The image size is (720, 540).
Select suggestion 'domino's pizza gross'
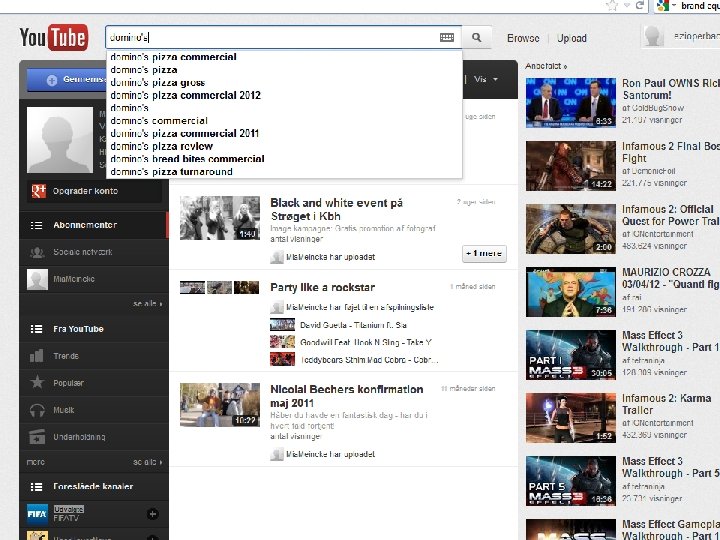284,83
